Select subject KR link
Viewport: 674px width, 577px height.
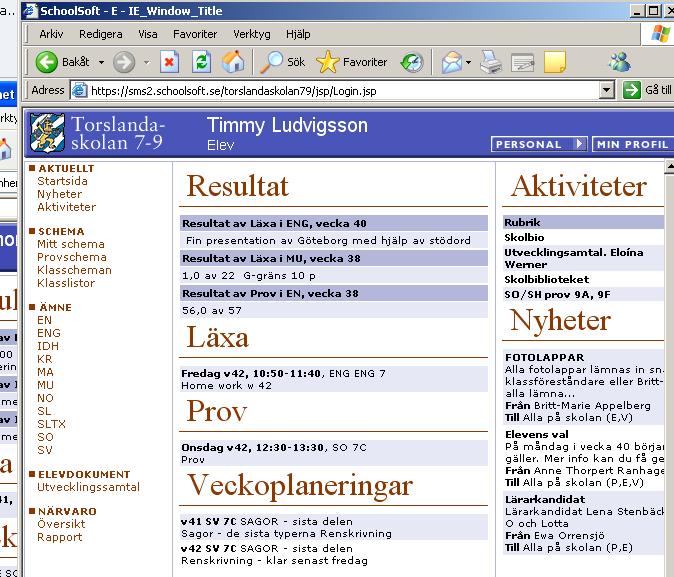44,359
